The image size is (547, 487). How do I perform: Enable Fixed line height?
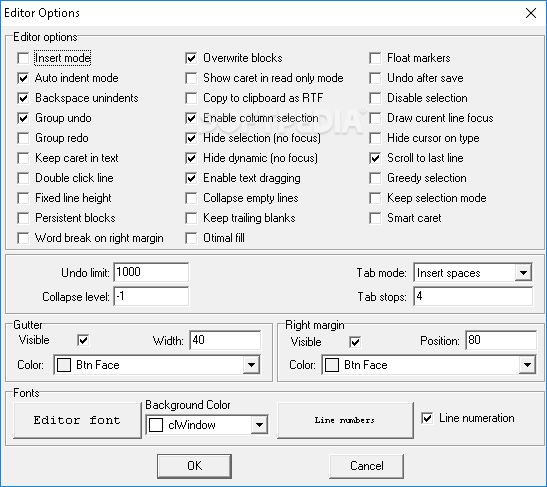pos(23,198)
